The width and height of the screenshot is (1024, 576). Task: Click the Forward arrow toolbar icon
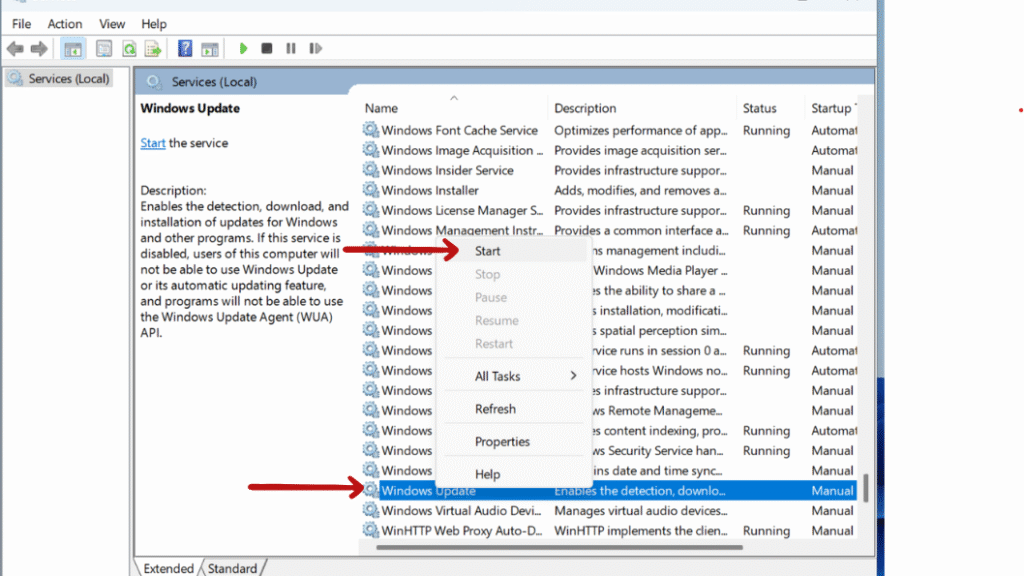39,48
